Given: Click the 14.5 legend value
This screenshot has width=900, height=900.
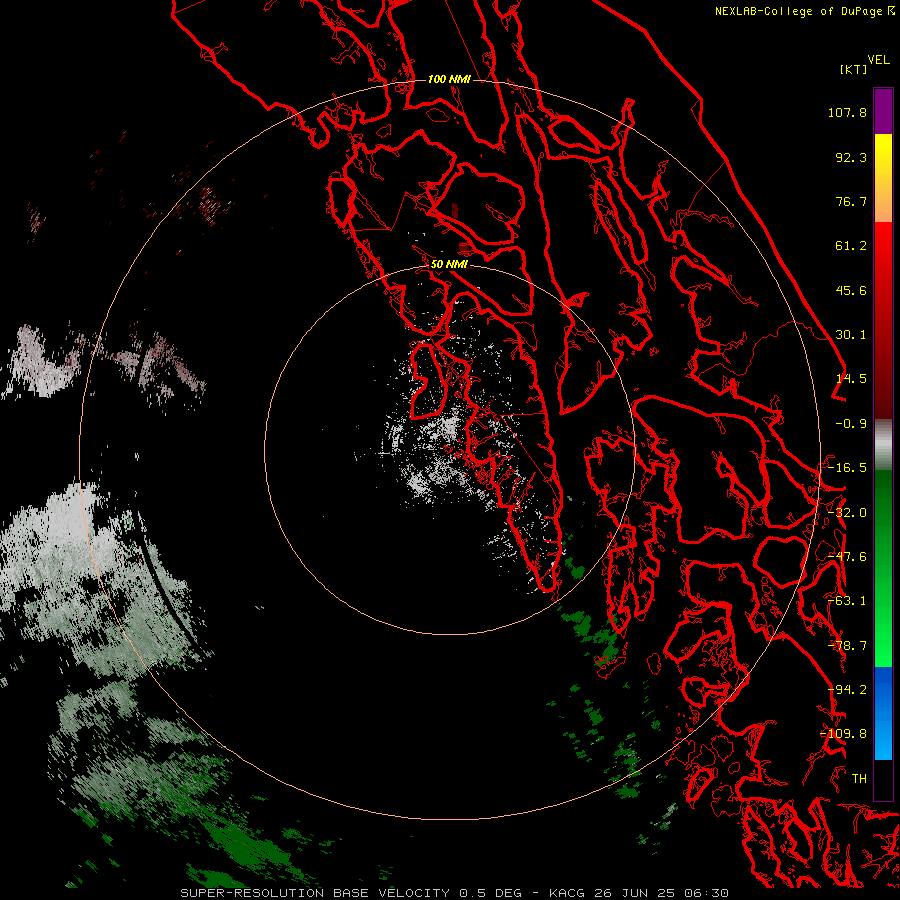Looking at the screenshot, I should point(851,379).
